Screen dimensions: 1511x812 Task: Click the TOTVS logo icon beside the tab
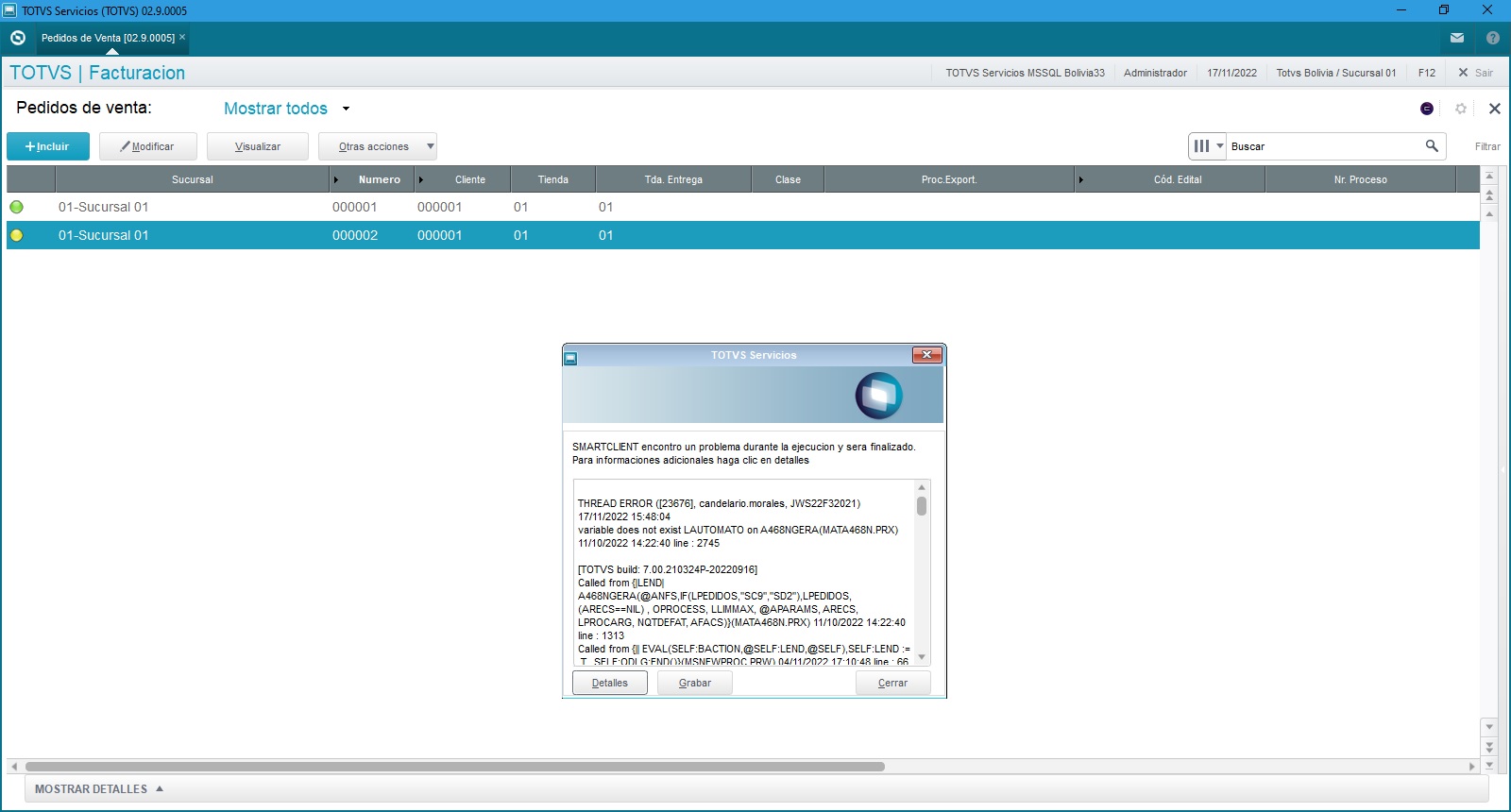[x=17, y=38]
